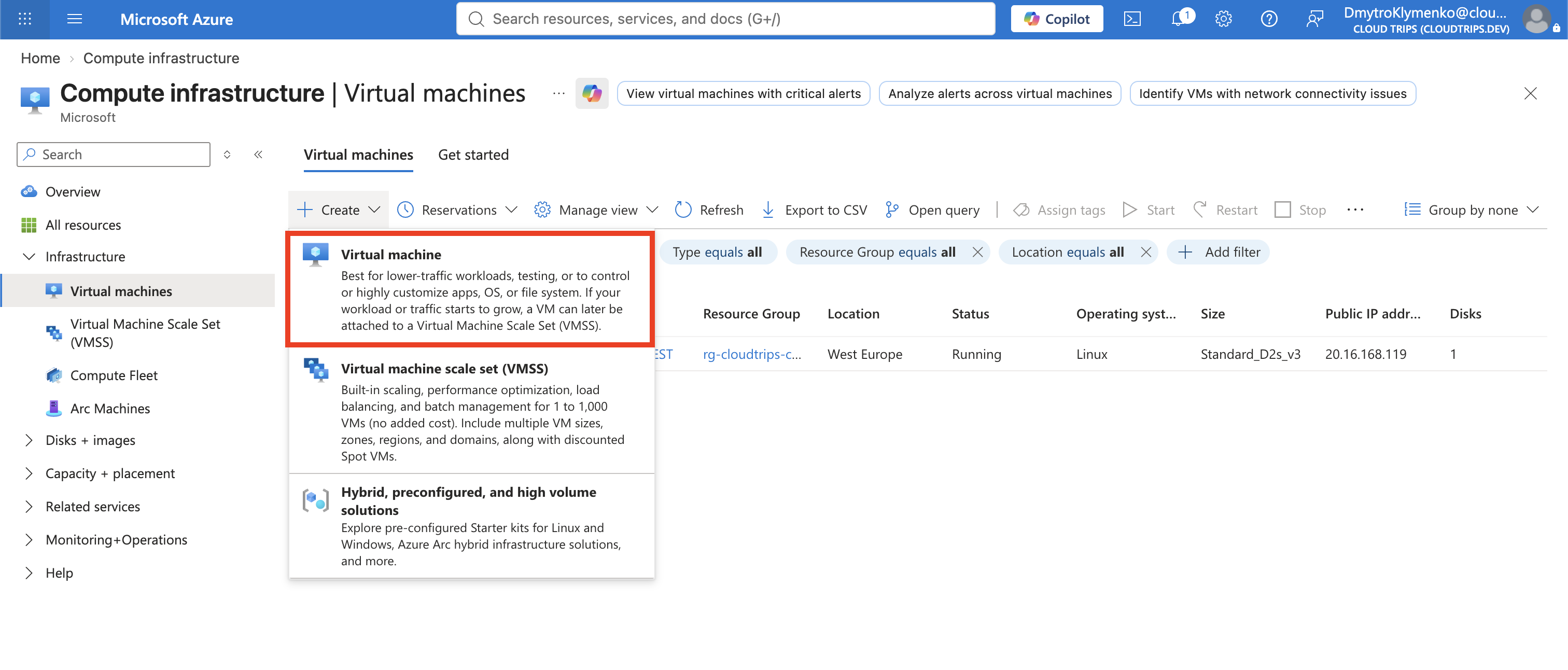The image size is (1568, 670).
Task: Open the feedback icon in header
Action: coord(1314,19)
